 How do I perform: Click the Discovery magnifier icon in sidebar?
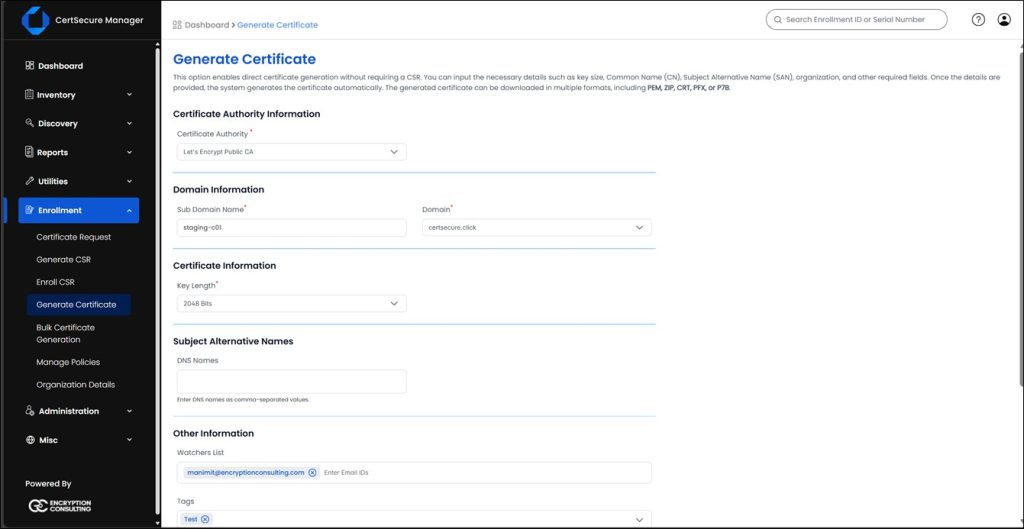pyautogui.click(x=29, y=123)
